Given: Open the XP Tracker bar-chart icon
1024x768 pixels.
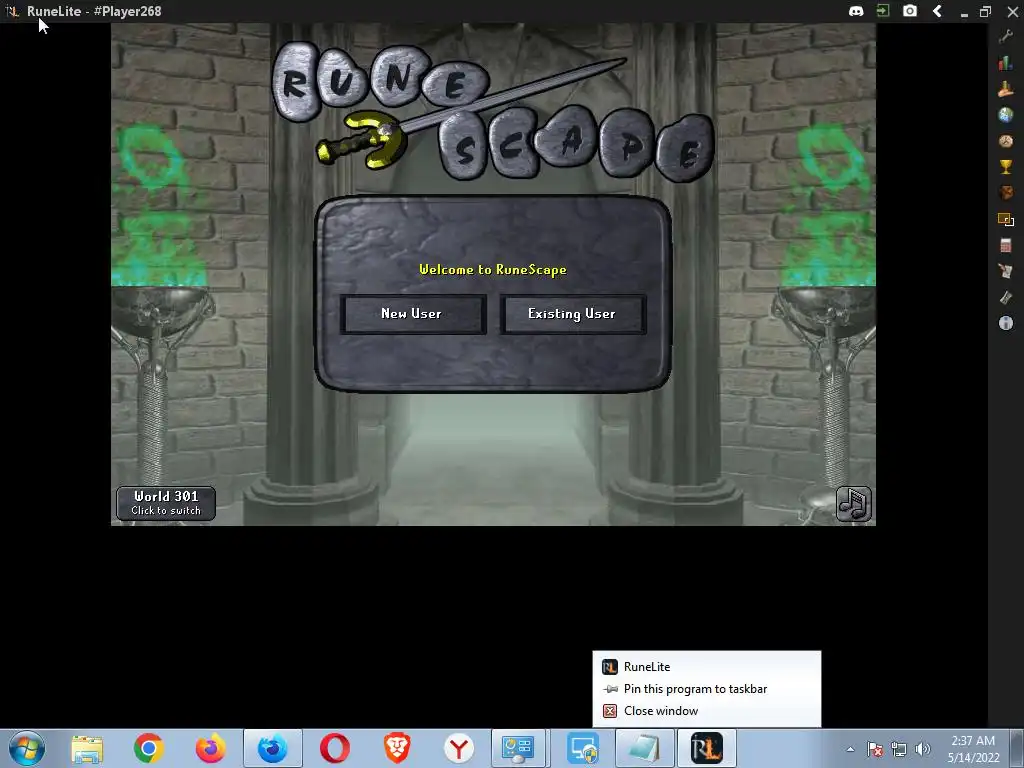Looking at the screenshot, I should point(1006,63).
